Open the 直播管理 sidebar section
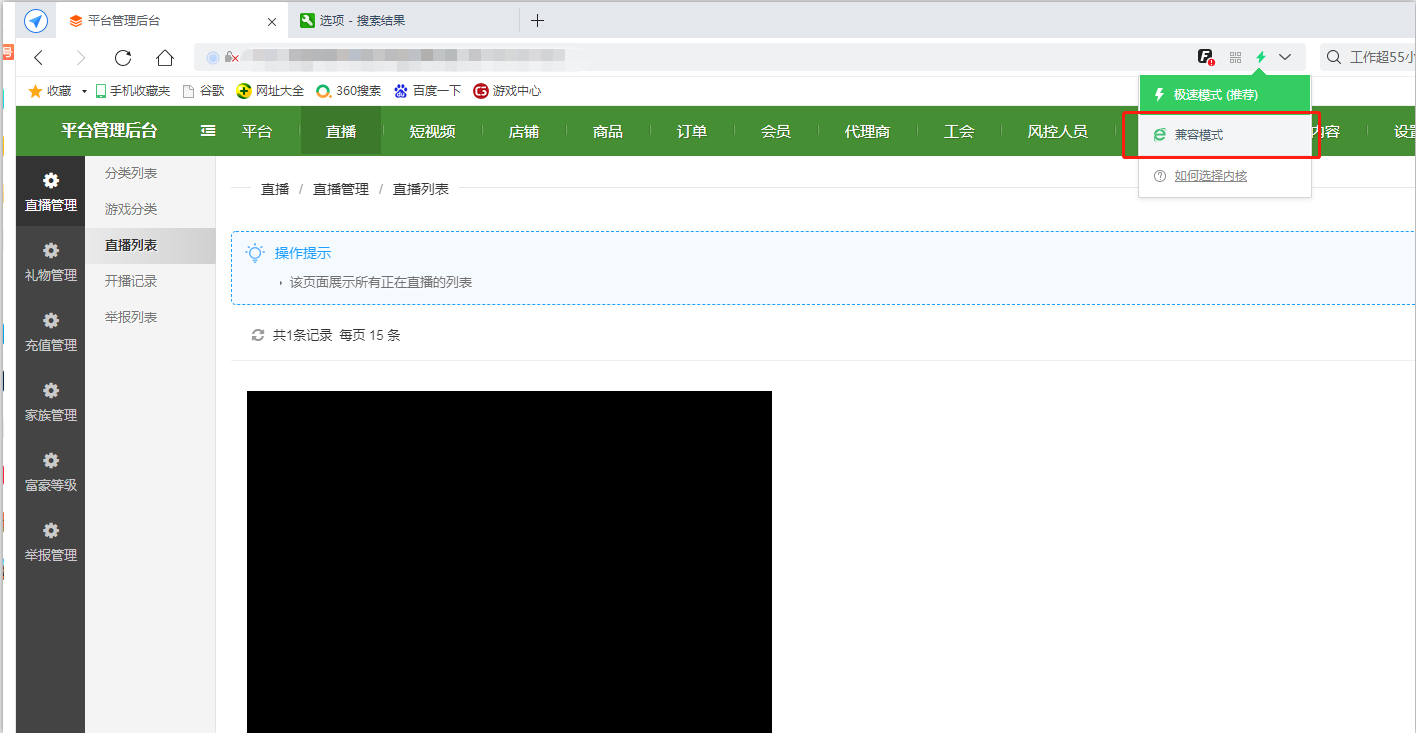This screenshot has width=1416, height=733. tap(50, 190)
